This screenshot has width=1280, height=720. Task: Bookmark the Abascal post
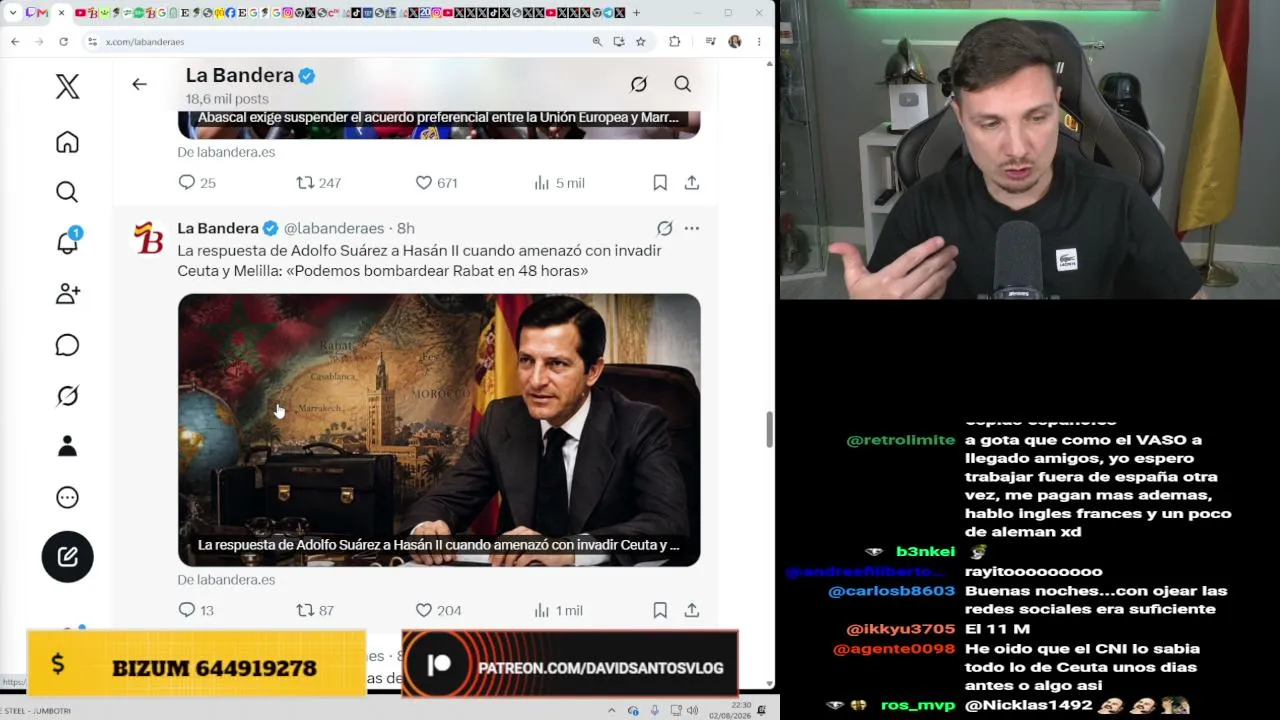(660, 183)
